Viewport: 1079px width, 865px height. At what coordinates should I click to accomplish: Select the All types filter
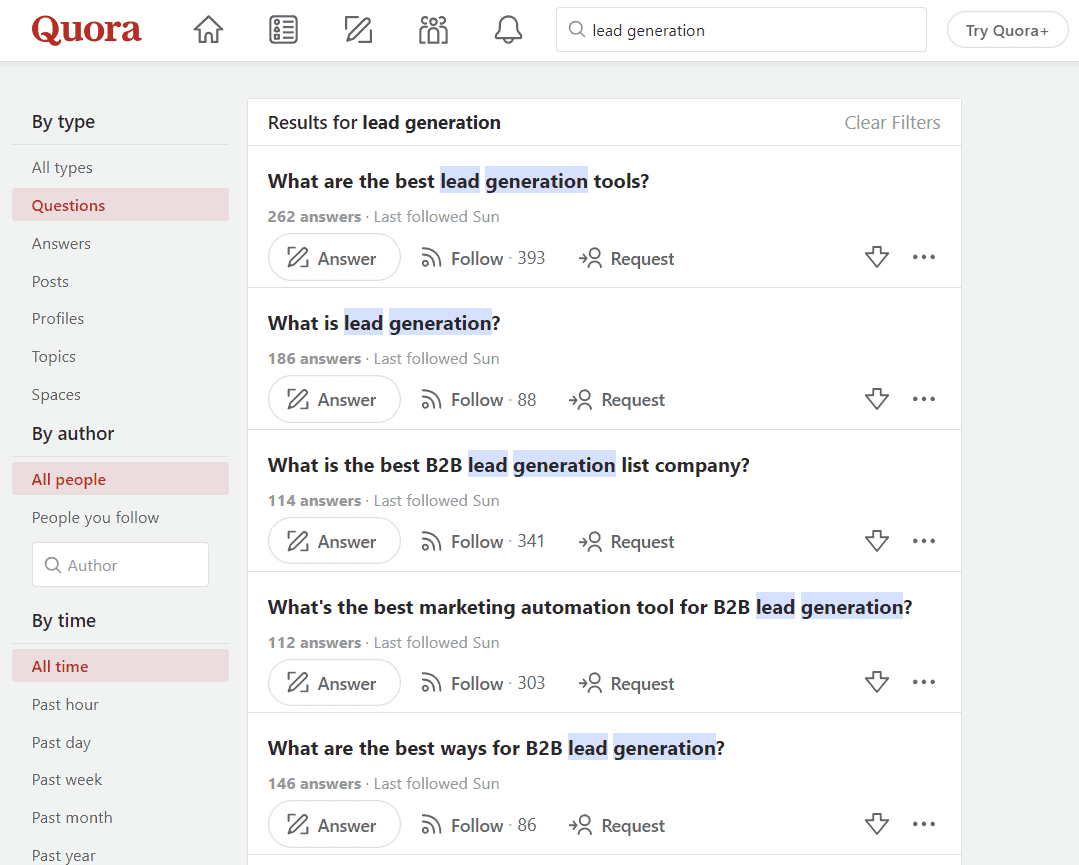point(120,167)
